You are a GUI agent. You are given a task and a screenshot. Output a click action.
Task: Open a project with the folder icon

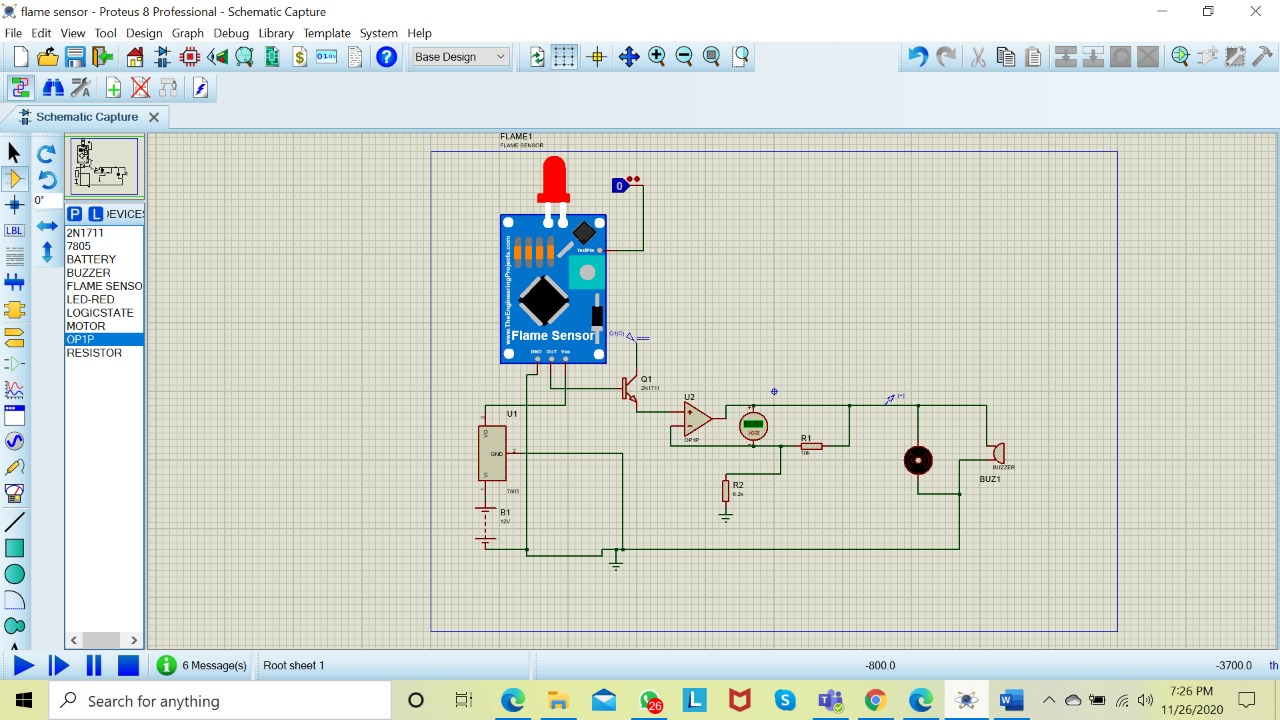pos(47,57)
